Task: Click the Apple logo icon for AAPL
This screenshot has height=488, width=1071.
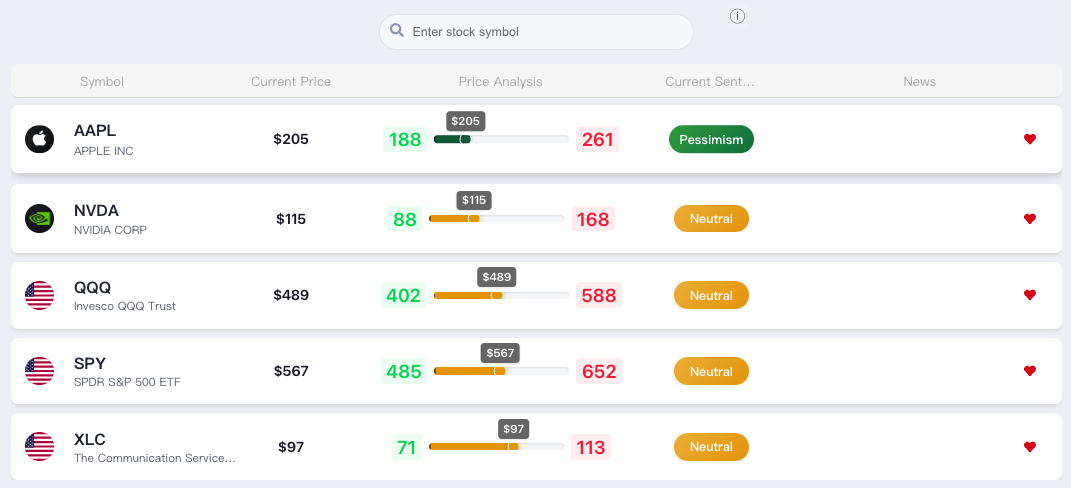Action: (x=40, y=139)
